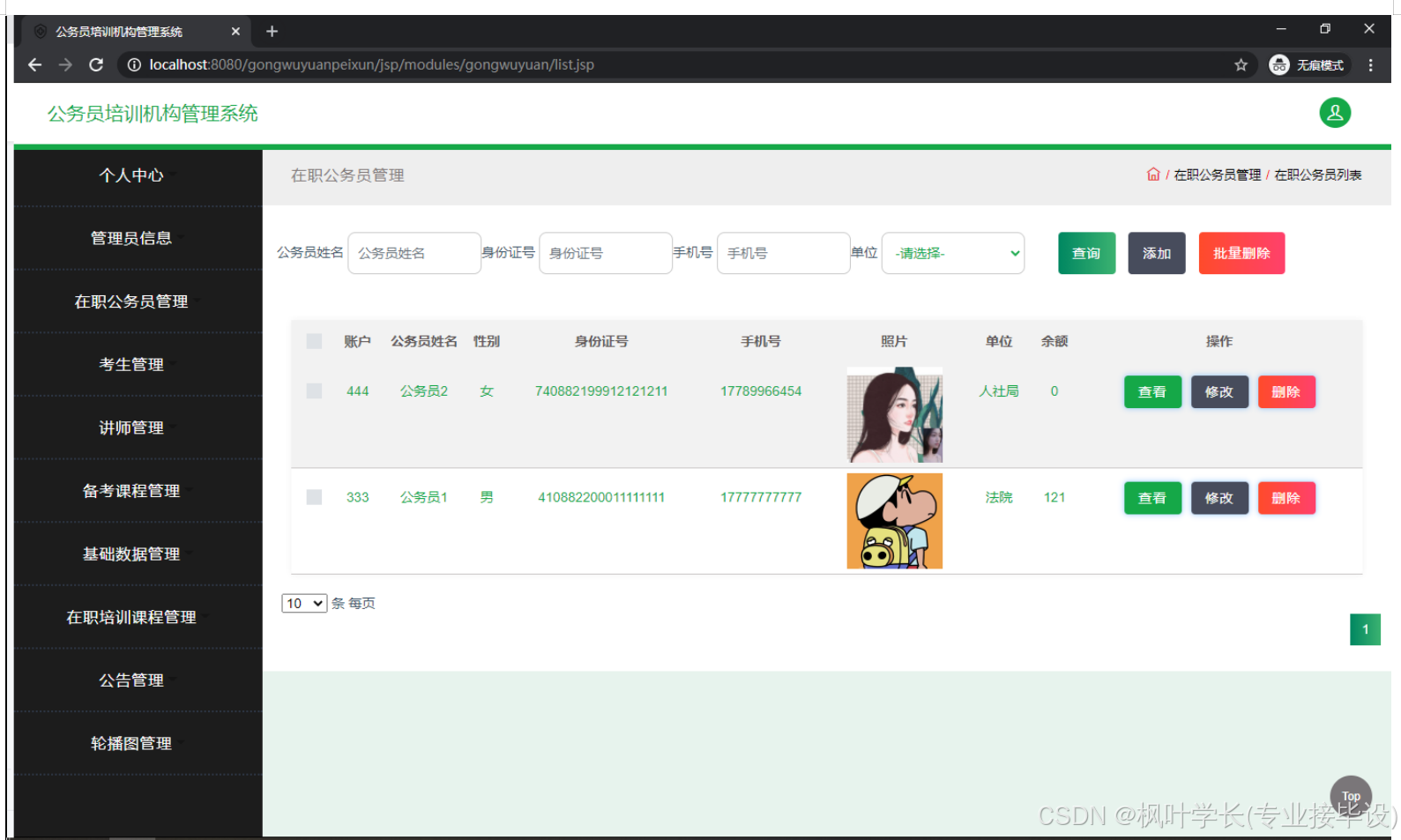Open the items-per-page dropdown showing 10
1401x840 pixels.
pyautogui.click(x=304, y=604)
